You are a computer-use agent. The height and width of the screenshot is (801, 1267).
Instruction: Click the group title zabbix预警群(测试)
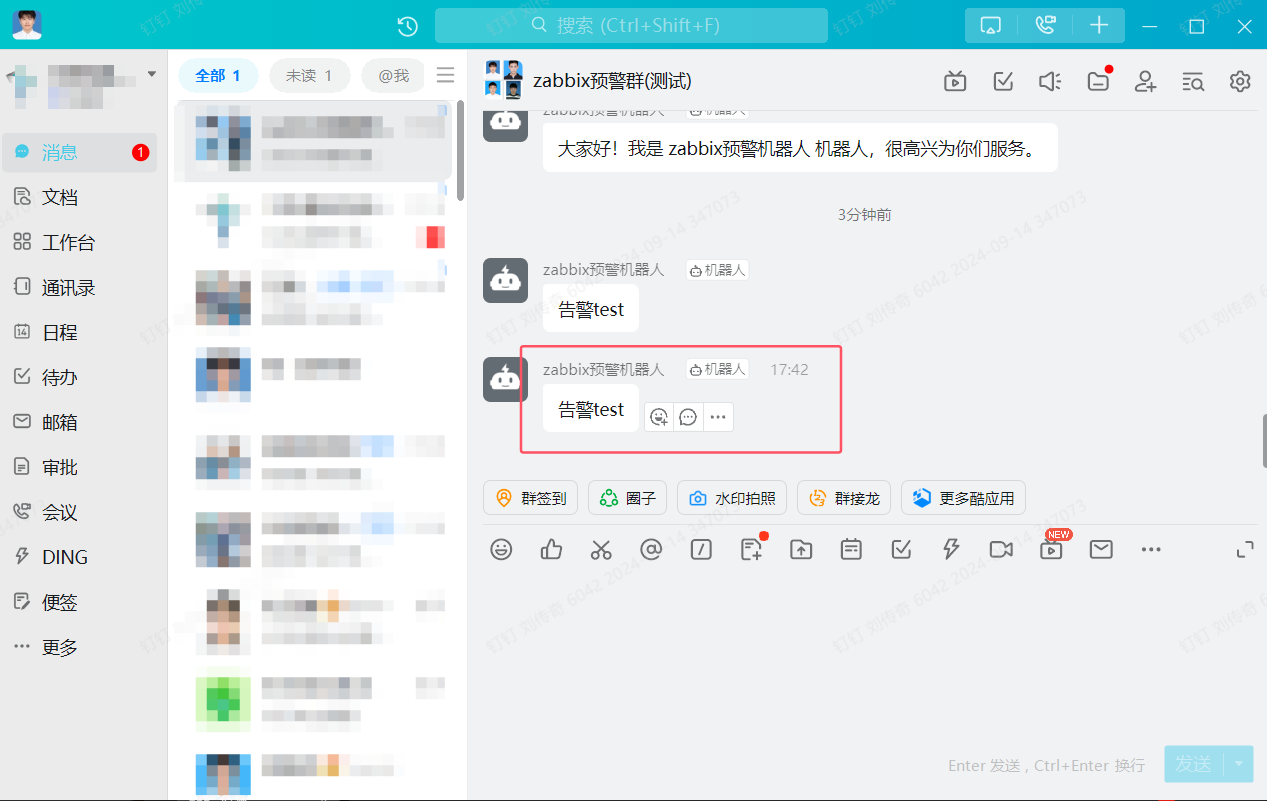612,80
